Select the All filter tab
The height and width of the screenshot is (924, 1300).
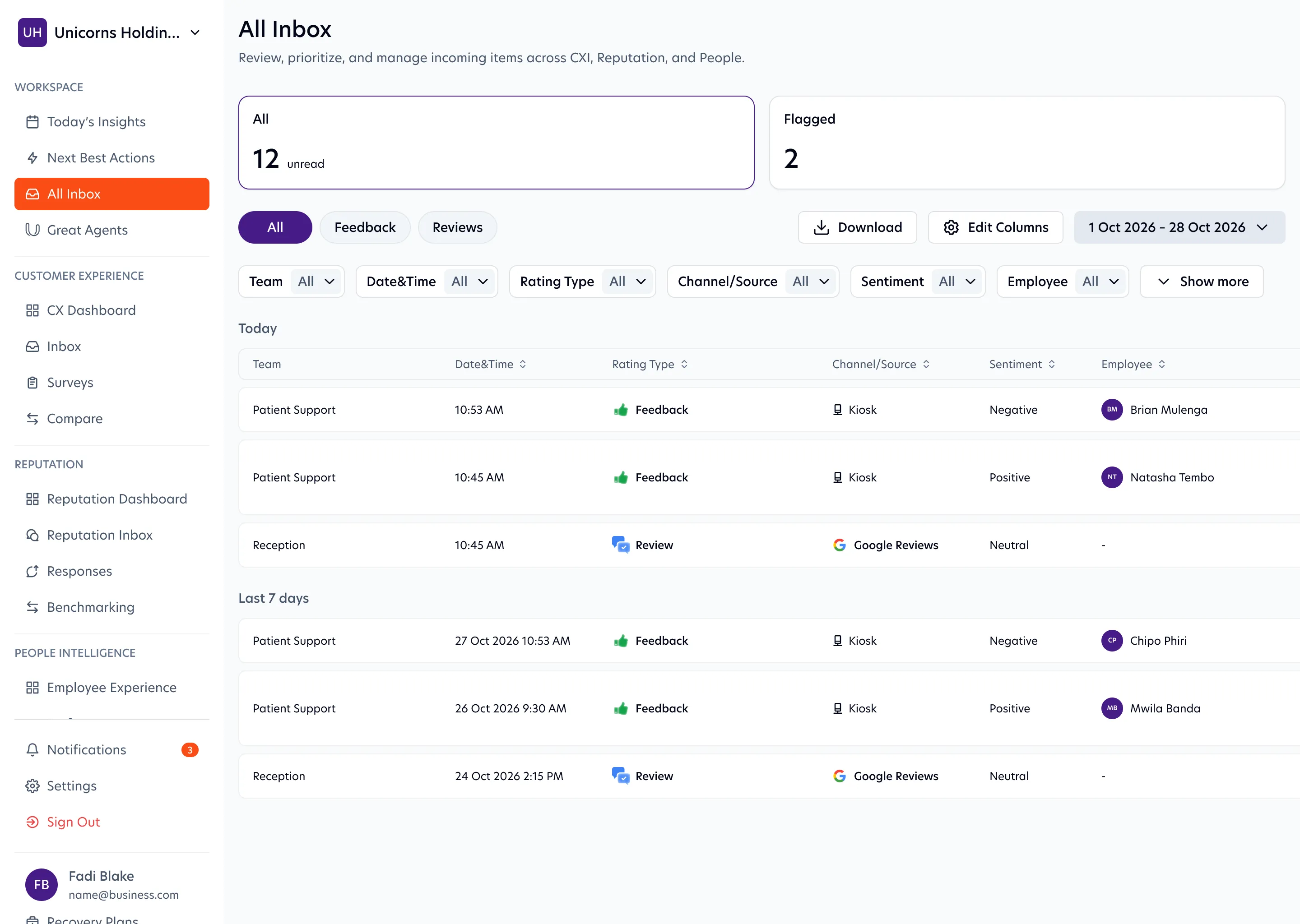275,227
